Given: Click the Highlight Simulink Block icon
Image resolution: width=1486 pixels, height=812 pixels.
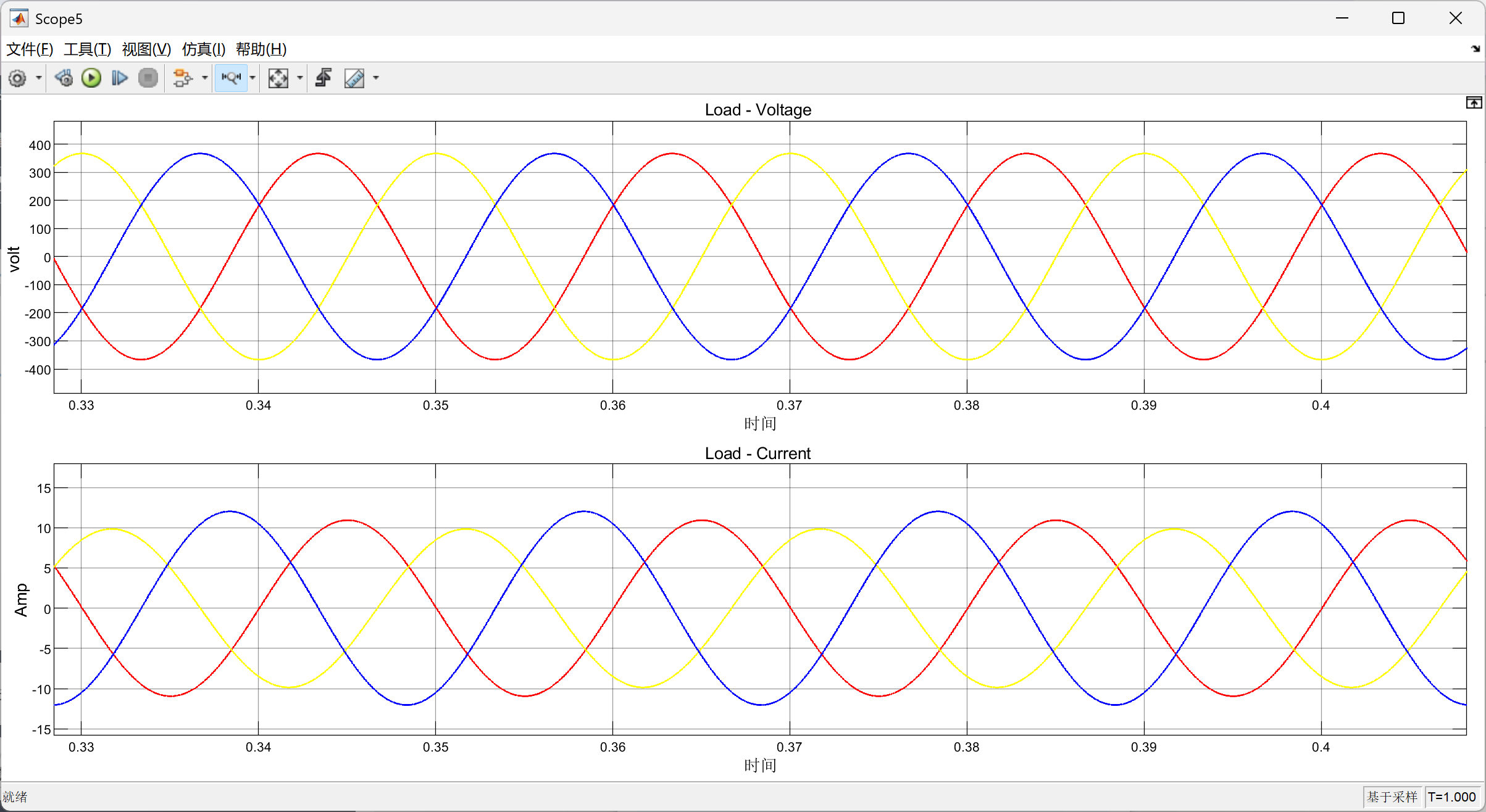Looking at the screenshot, I should [183, 78].
